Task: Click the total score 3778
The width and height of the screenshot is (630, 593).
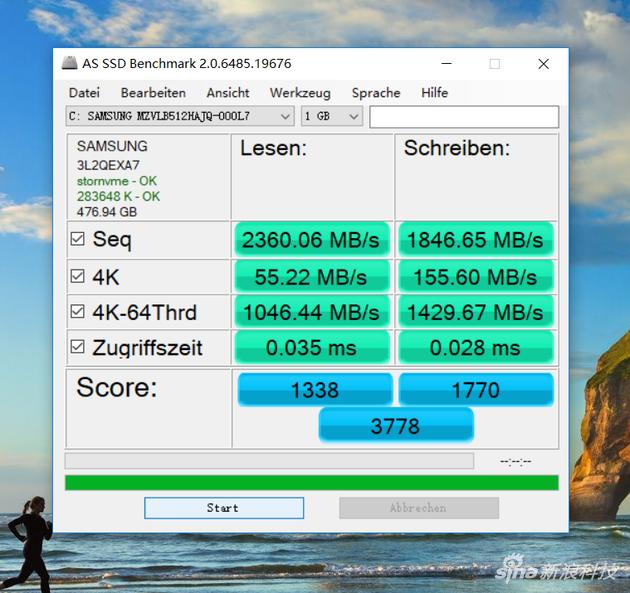Action: tap(396, 425)
